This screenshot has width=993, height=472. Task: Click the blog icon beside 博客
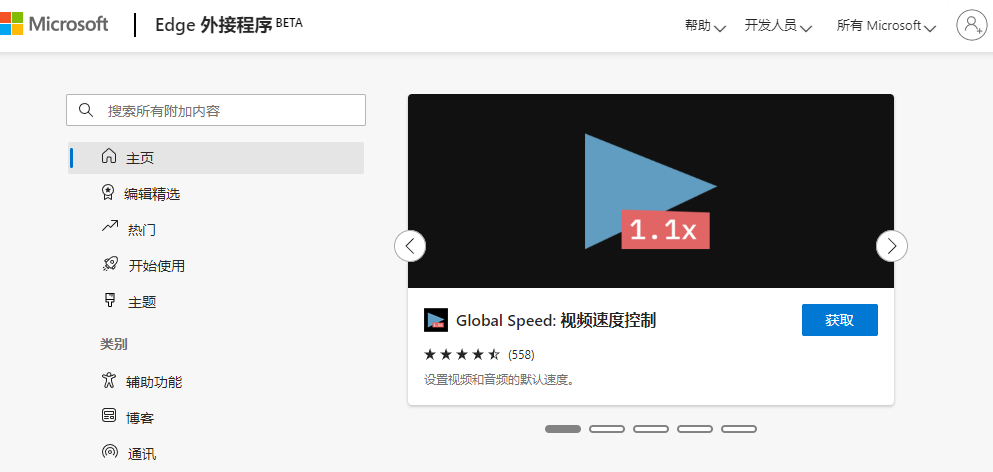tap(109, 416)
